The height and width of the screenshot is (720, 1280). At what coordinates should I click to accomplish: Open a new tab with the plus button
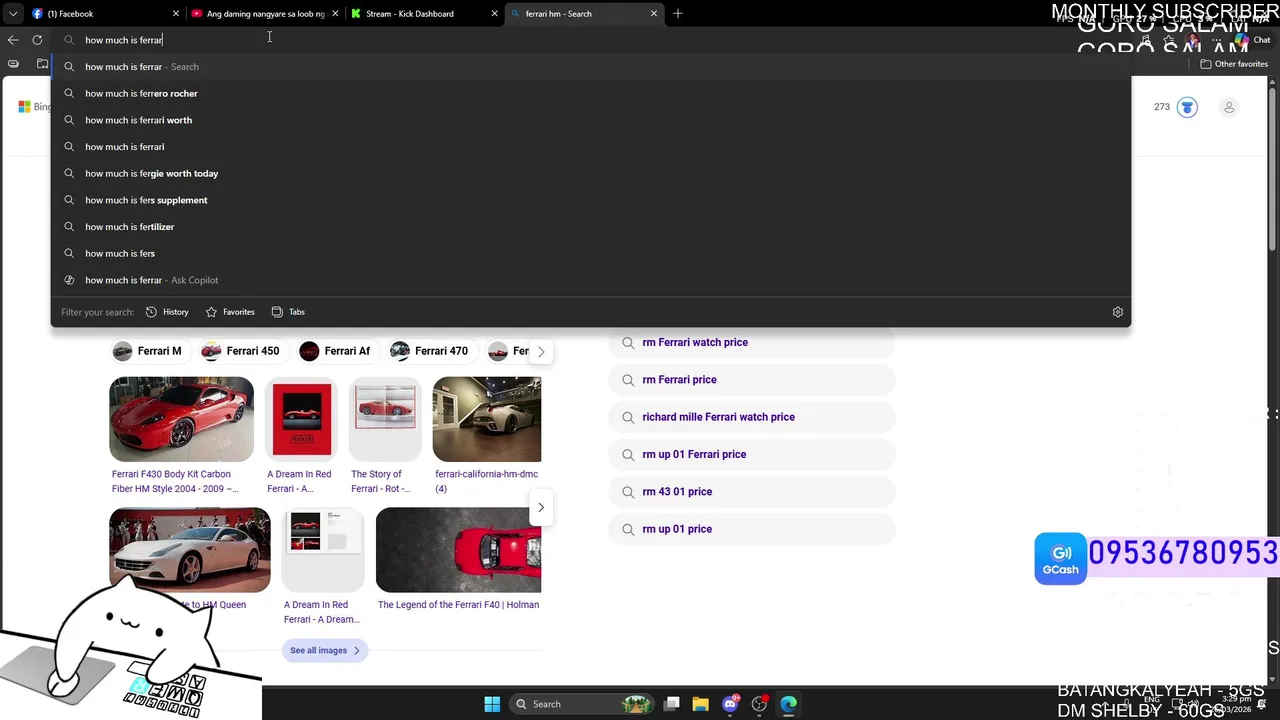[x=678, y=14]
